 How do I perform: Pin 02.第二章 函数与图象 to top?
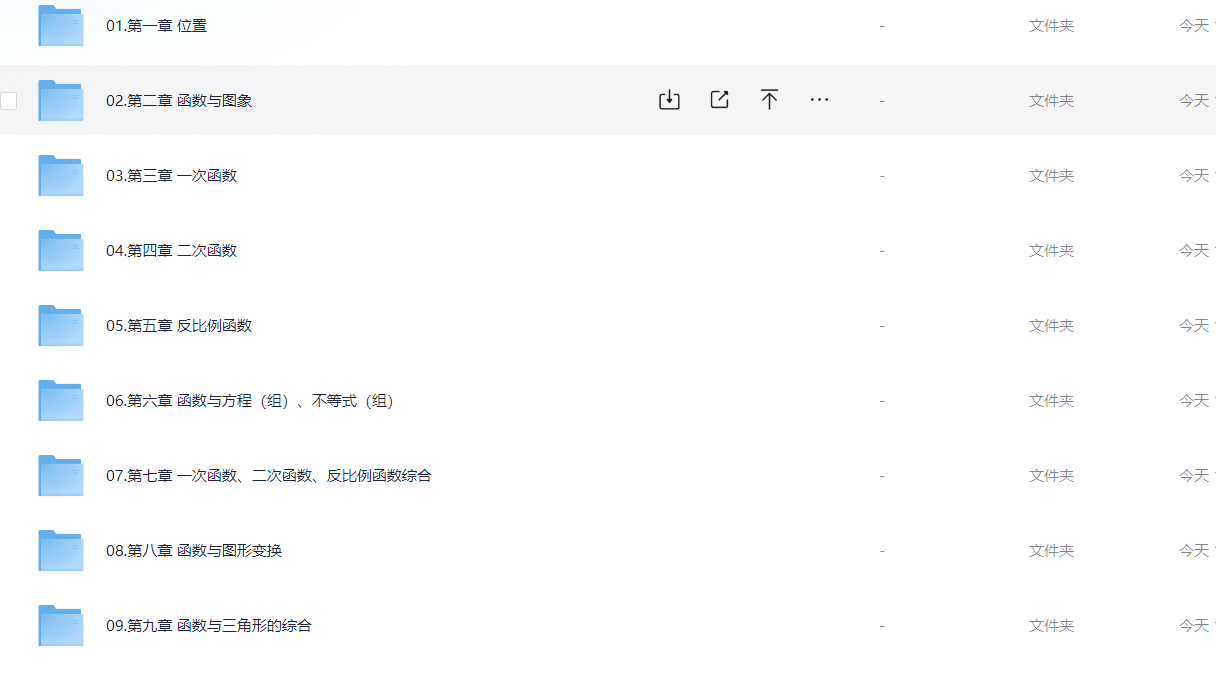(769, 100)
